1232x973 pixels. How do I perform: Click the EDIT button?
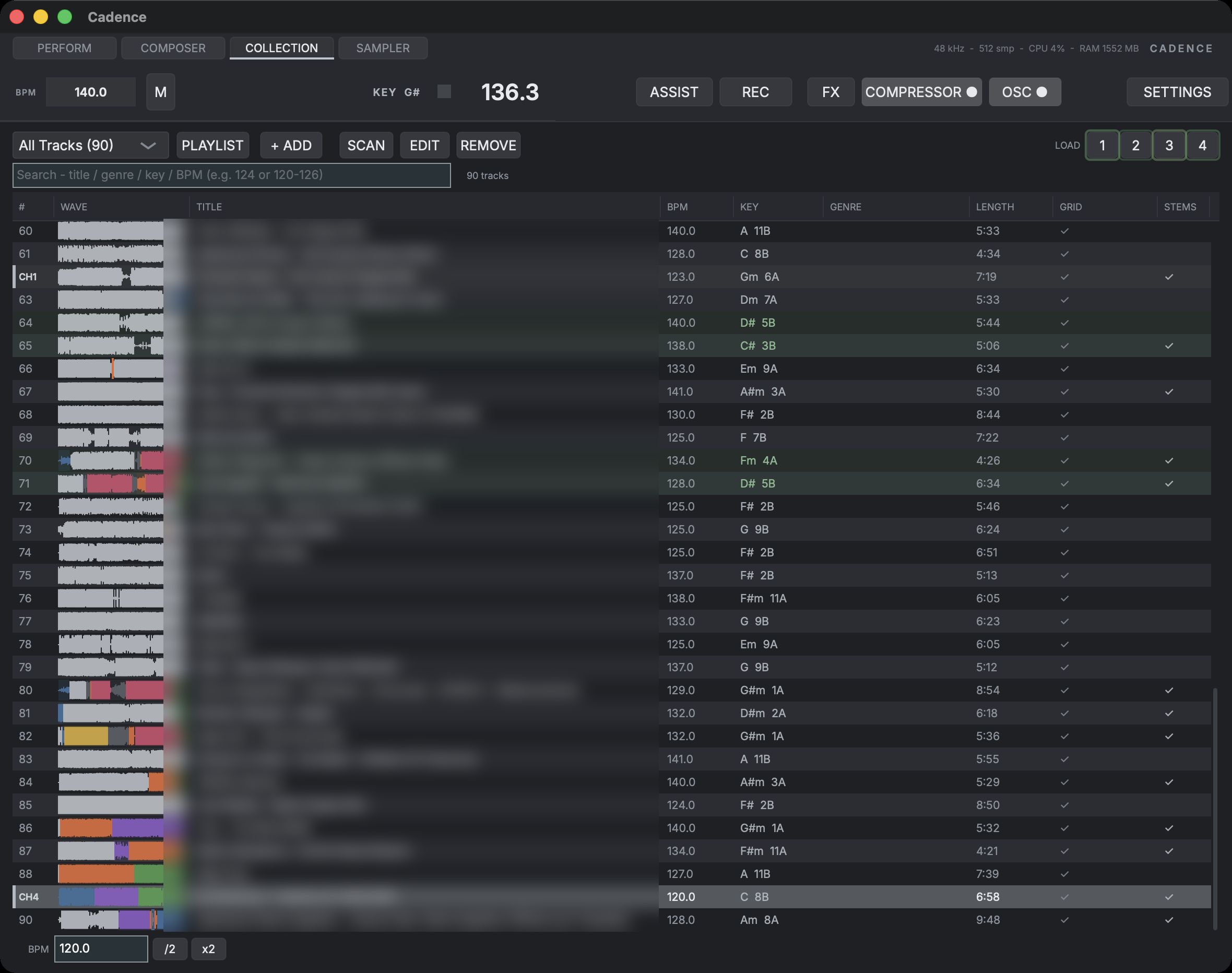click(424, 145)
